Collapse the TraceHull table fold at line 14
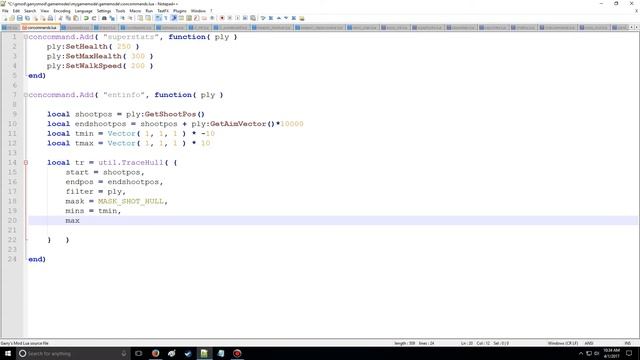640x360 pixels. pyautogui.click(x=26, y=162)
